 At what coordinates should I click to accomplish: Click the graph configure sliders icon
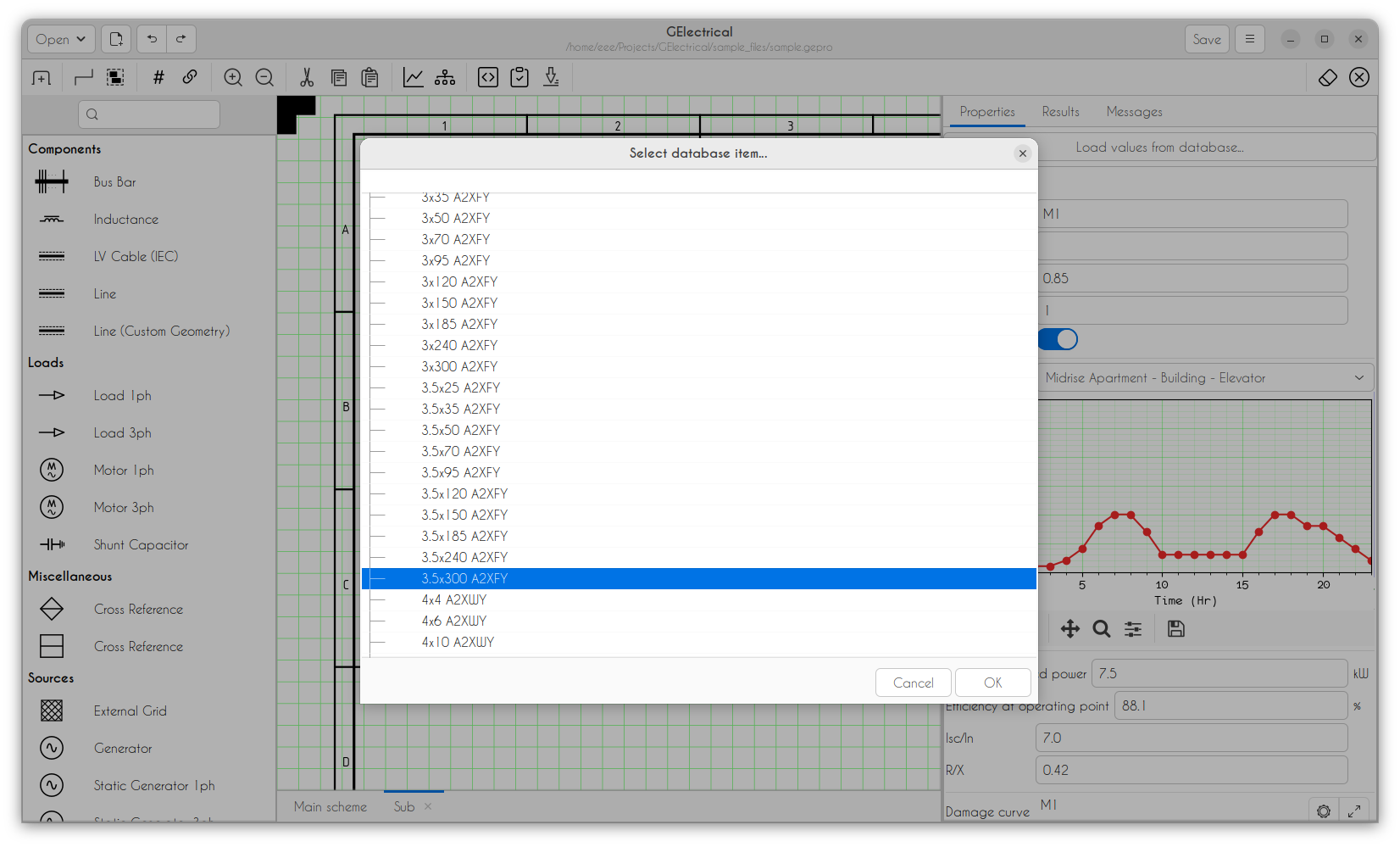click(x=1133, y=629)
